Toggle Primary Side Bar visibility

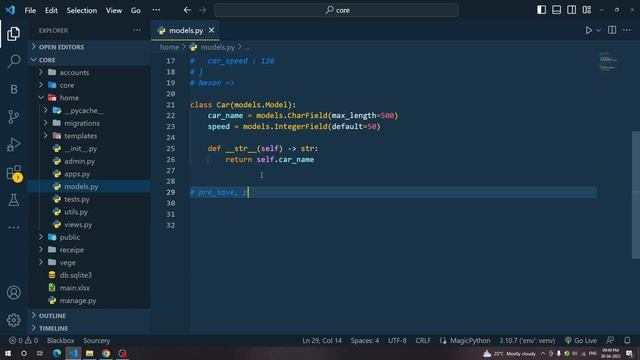541,10
